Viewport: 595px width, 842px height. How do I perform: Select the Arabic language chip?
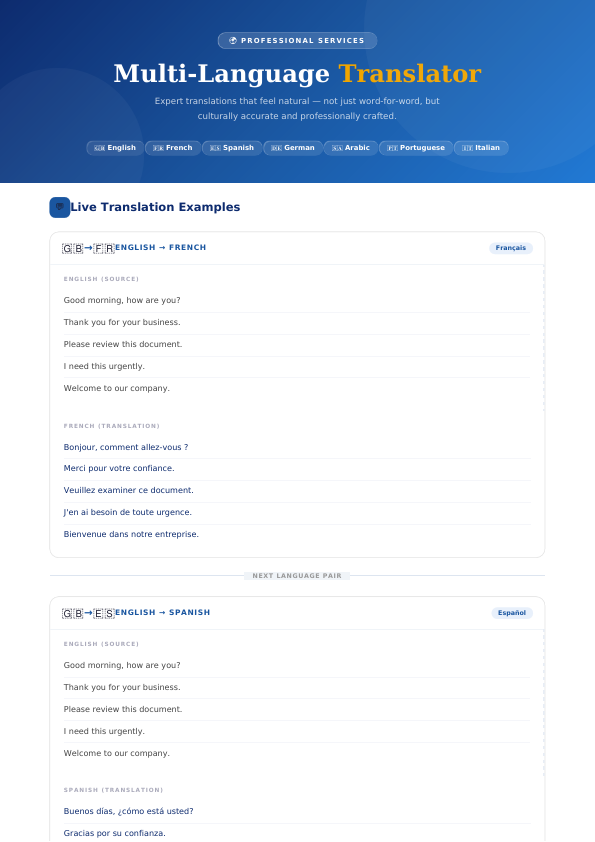click(351, 148)
